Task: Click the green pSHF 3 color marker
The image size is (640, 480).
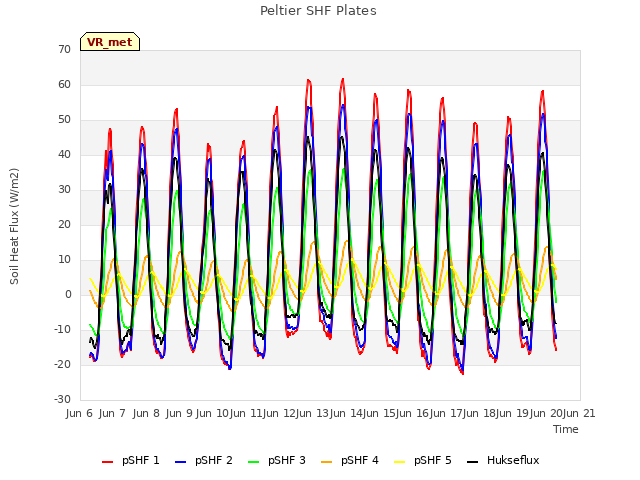Action: pyautogui.click(x=253, y=462)
